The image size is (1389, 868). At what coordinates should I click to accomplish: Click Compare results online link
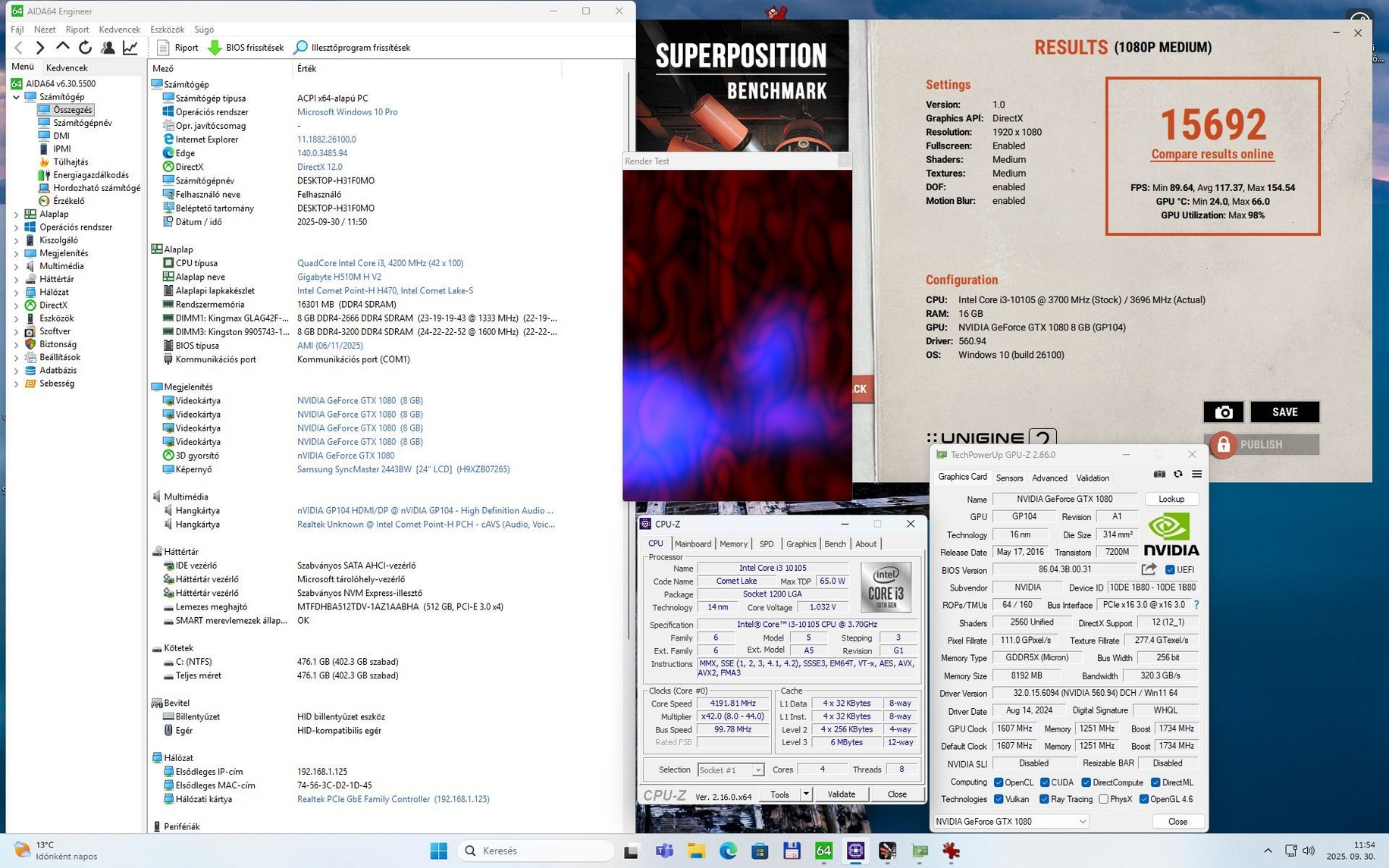tap(1212, 154)
